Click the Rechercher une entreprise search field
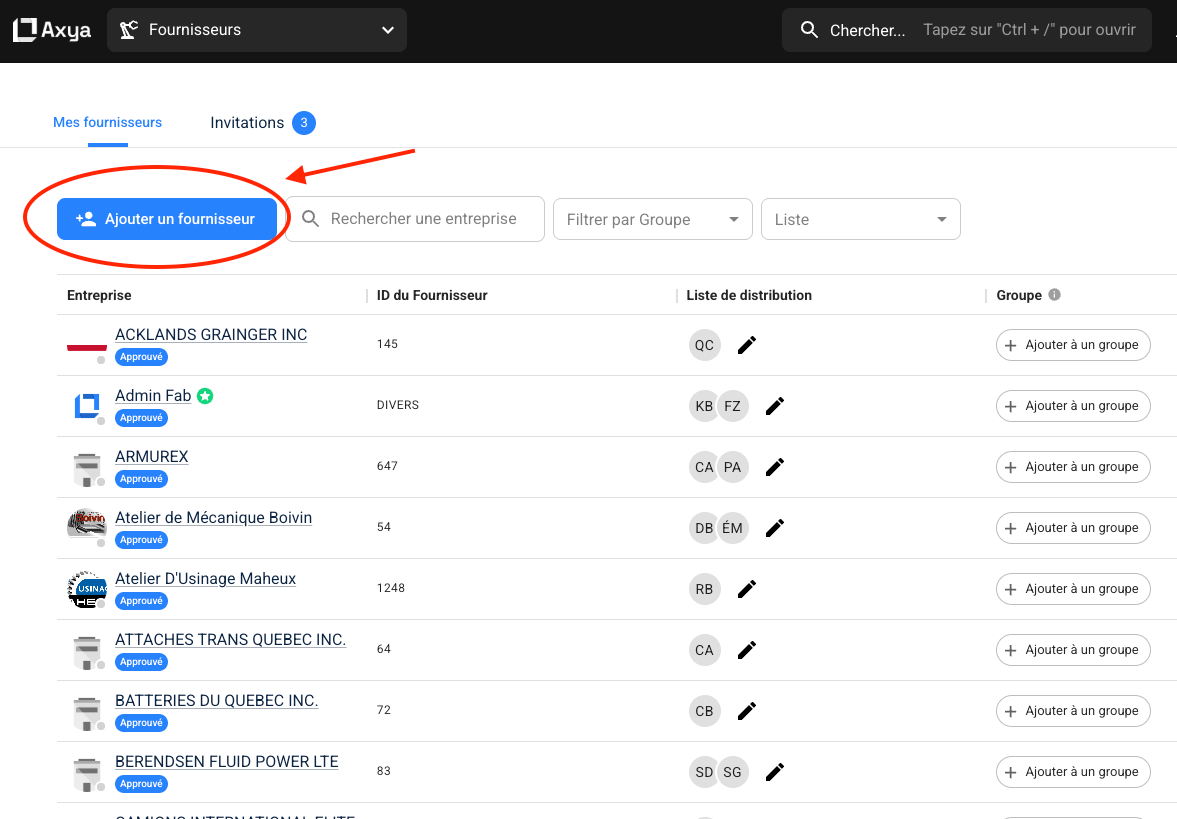Screen dimensions: 1177x819 pyautogui.click(x=424, y=219)
